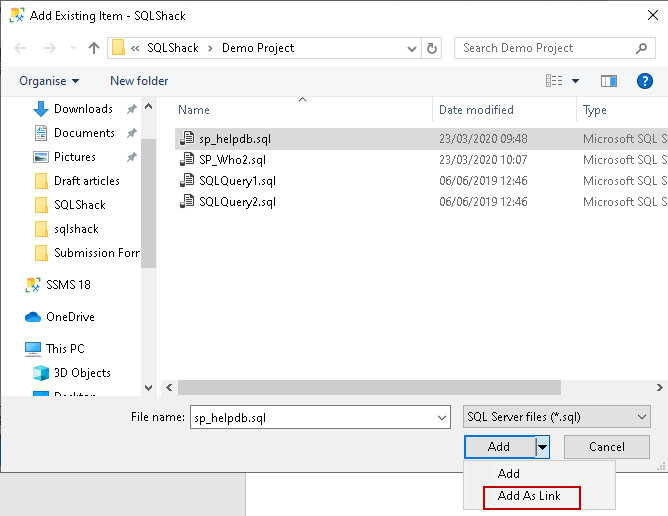Open the help question mark icon
This screenshot has width=668, height=516.
coord(644,81)
